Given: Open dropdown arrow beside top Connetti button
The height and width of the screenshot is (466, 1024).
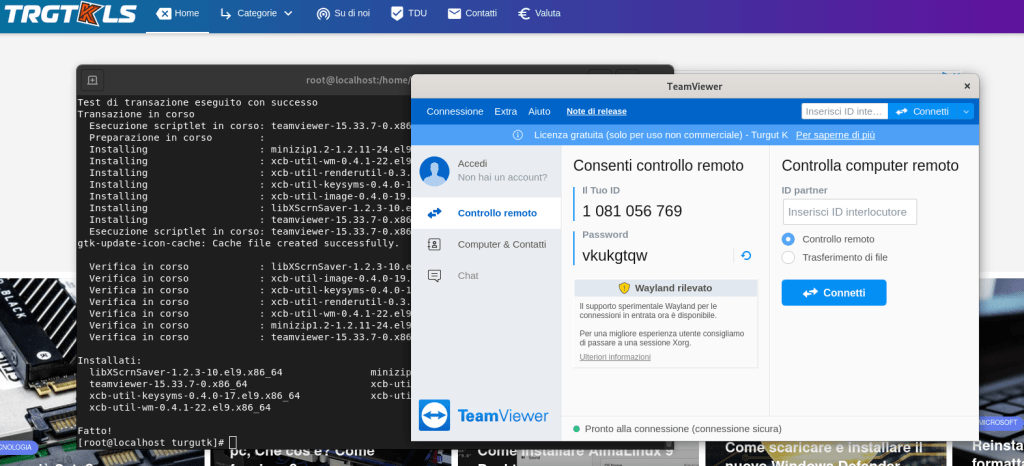Looking at the screenshot, I should (965, 111).
